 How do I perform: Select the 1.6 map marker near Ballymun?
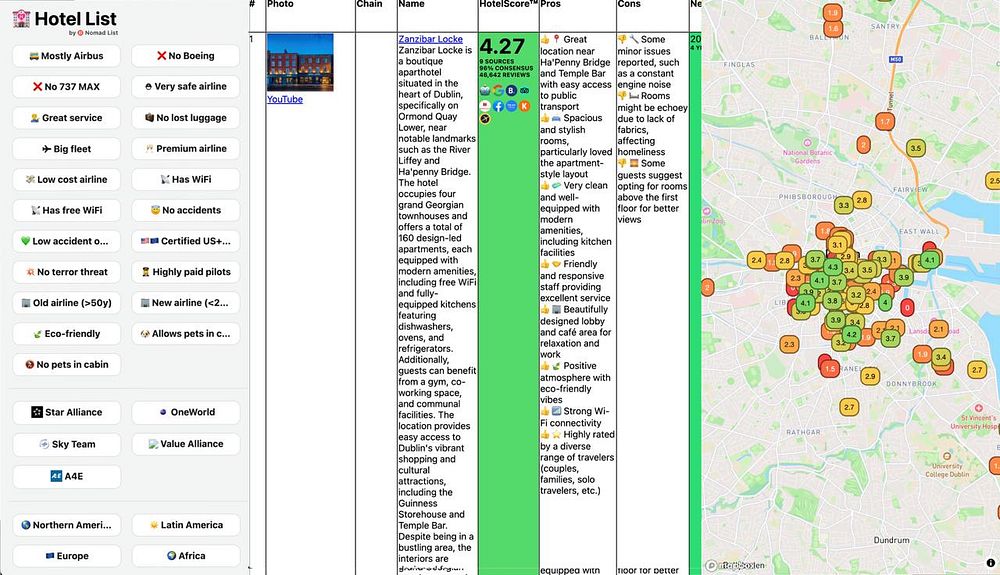click(833, 28)
